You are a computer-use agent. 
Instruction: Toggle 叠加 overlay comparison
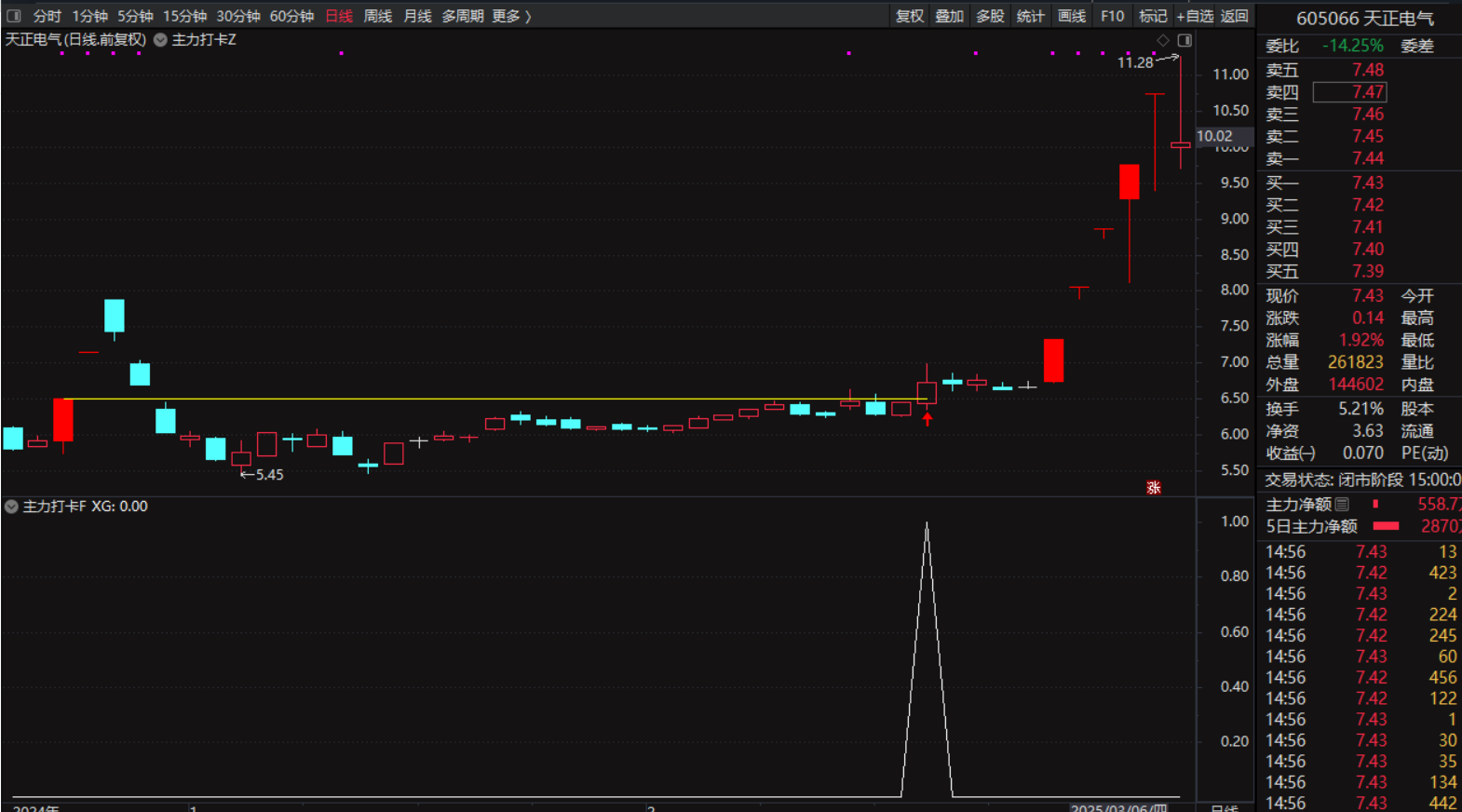tap(950, 16)
